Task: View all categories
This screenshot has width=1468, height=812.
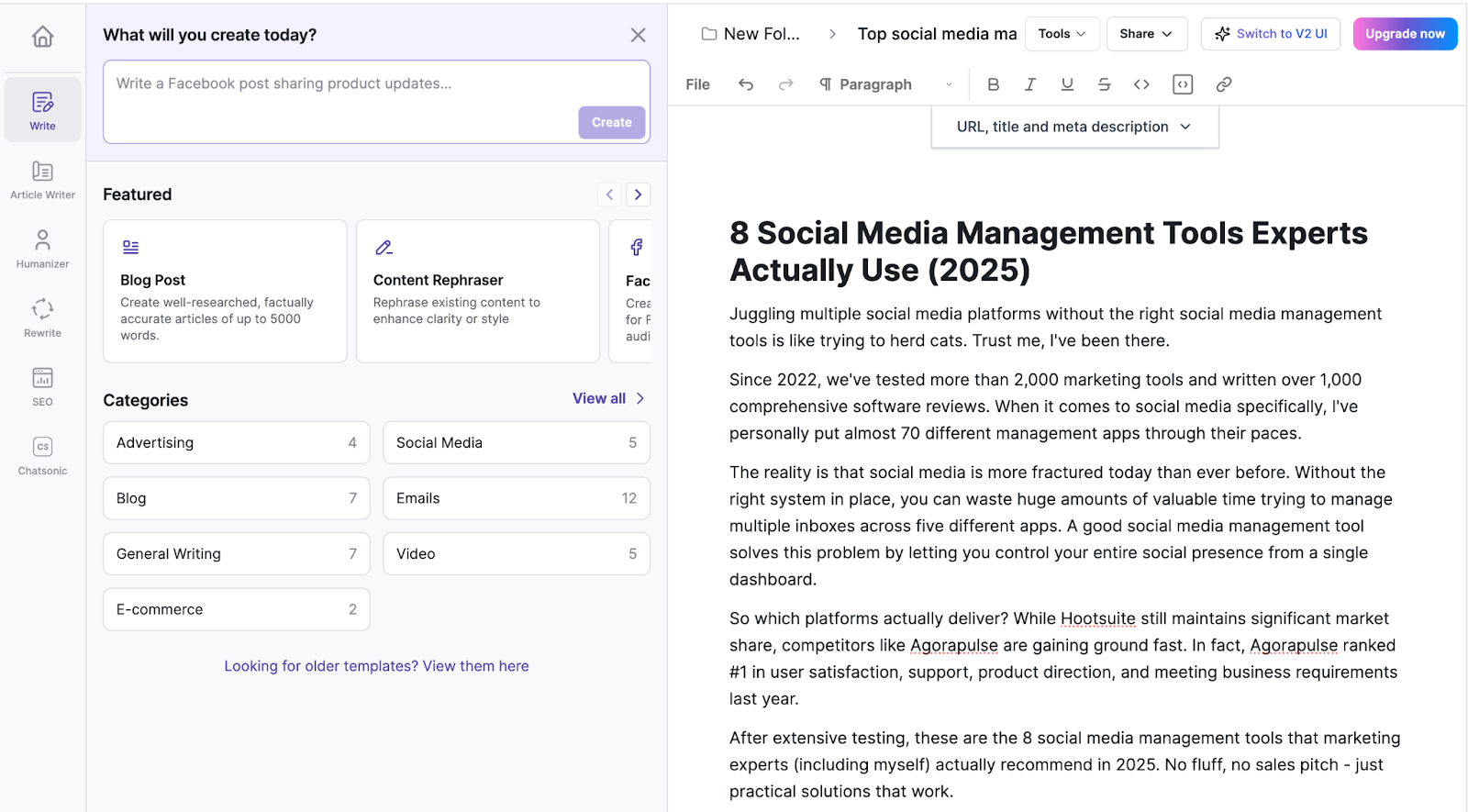Action: [608, 398]
